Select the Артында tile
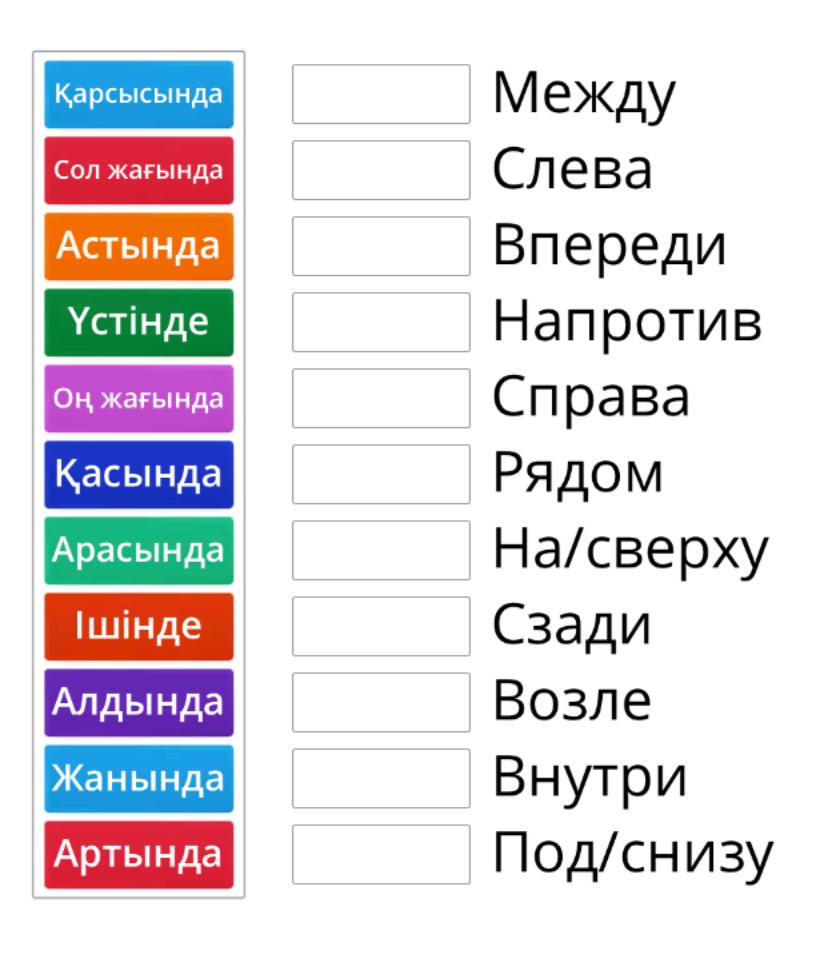828x959 pixels. pos(138,855)
